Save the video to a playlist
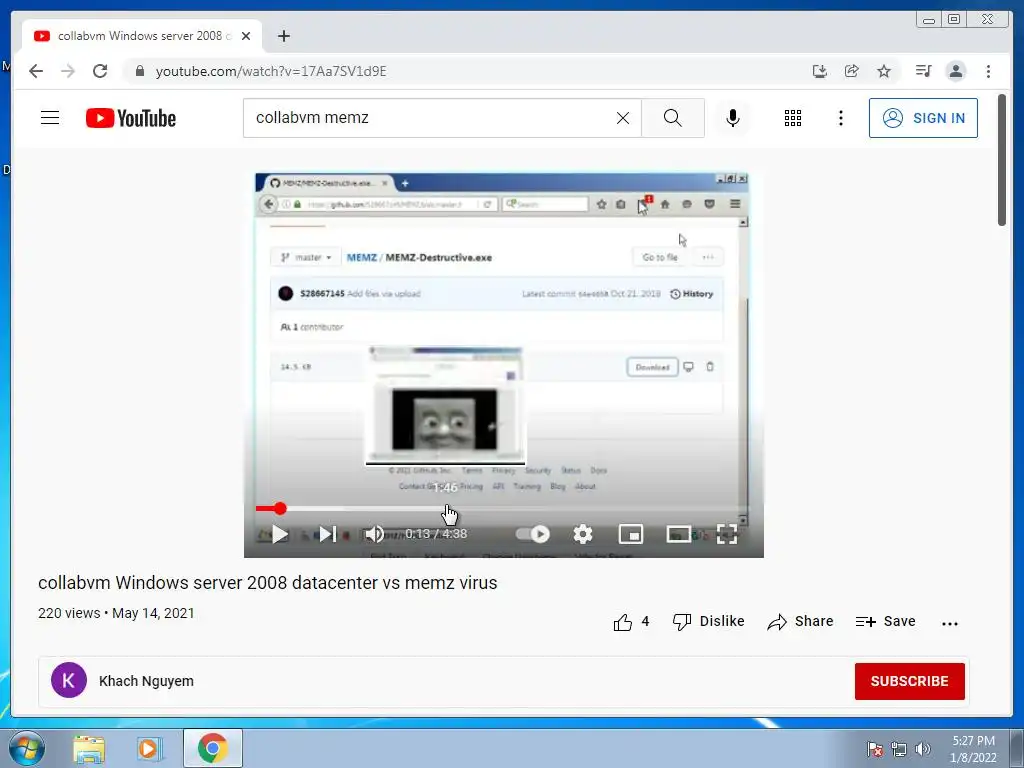Screen dimensions: 1024x768 coord(886,622)
